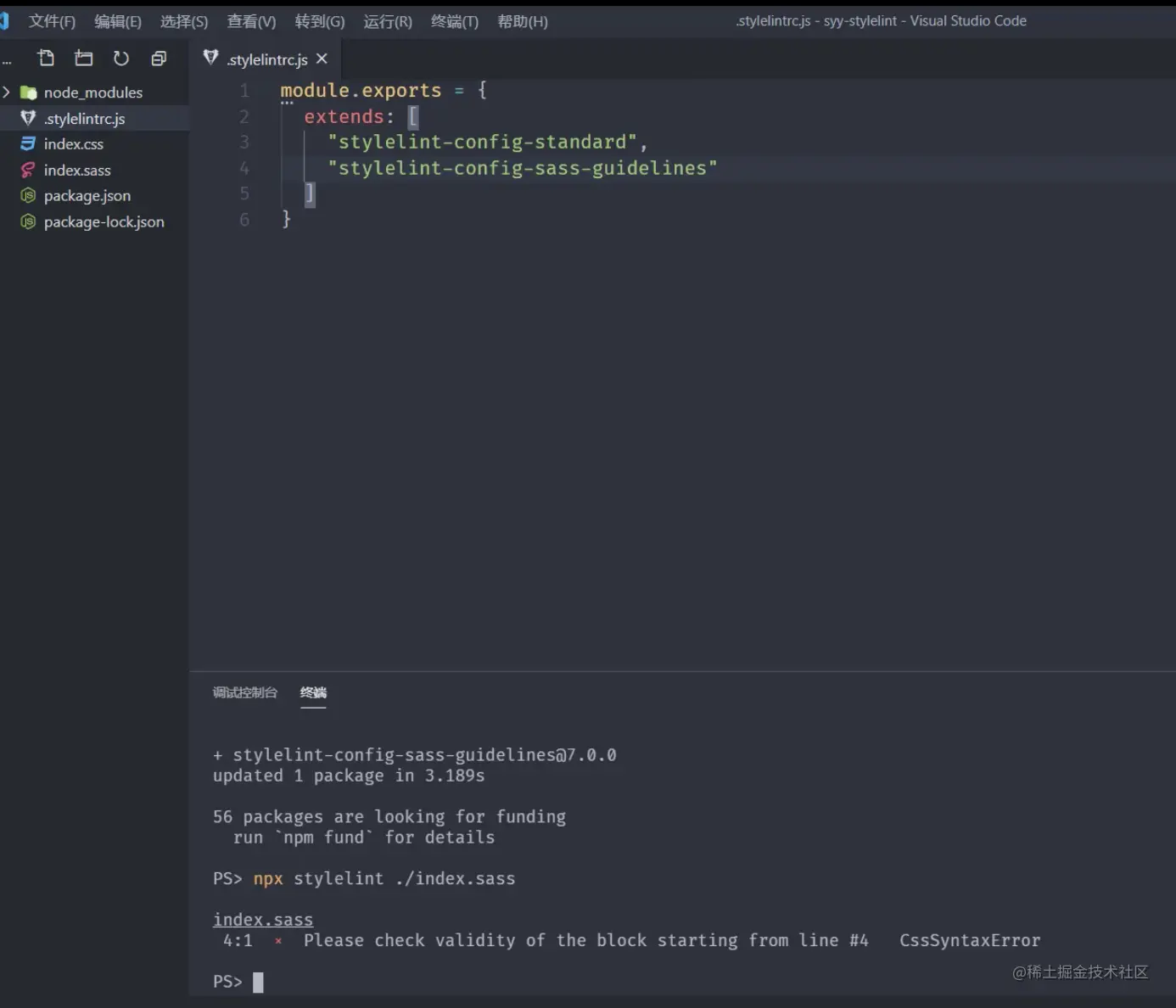Select the node_modules folder row

94,92
